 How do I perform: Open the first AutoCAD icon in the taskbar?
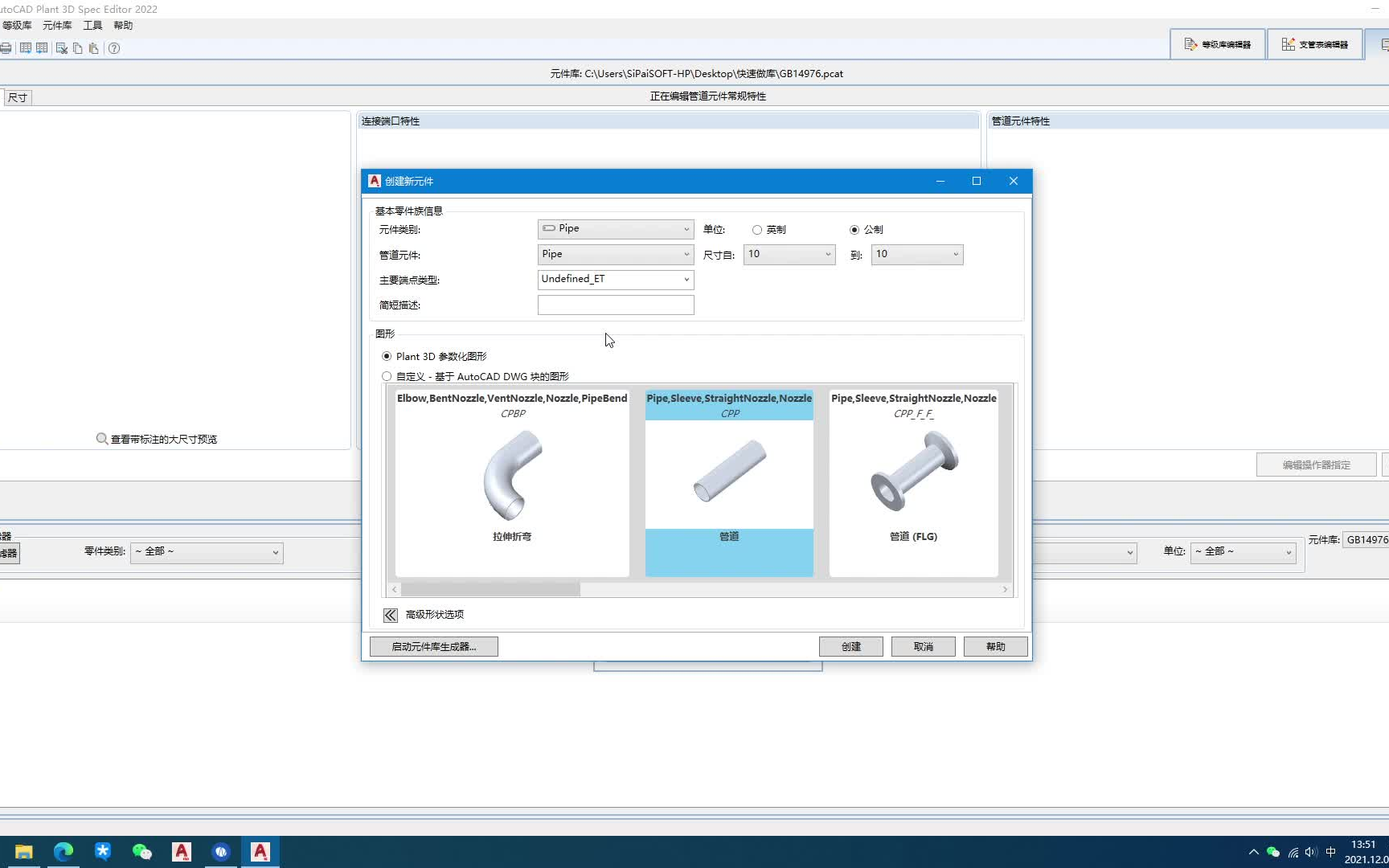pyautogui.click(x=182, y=852)
